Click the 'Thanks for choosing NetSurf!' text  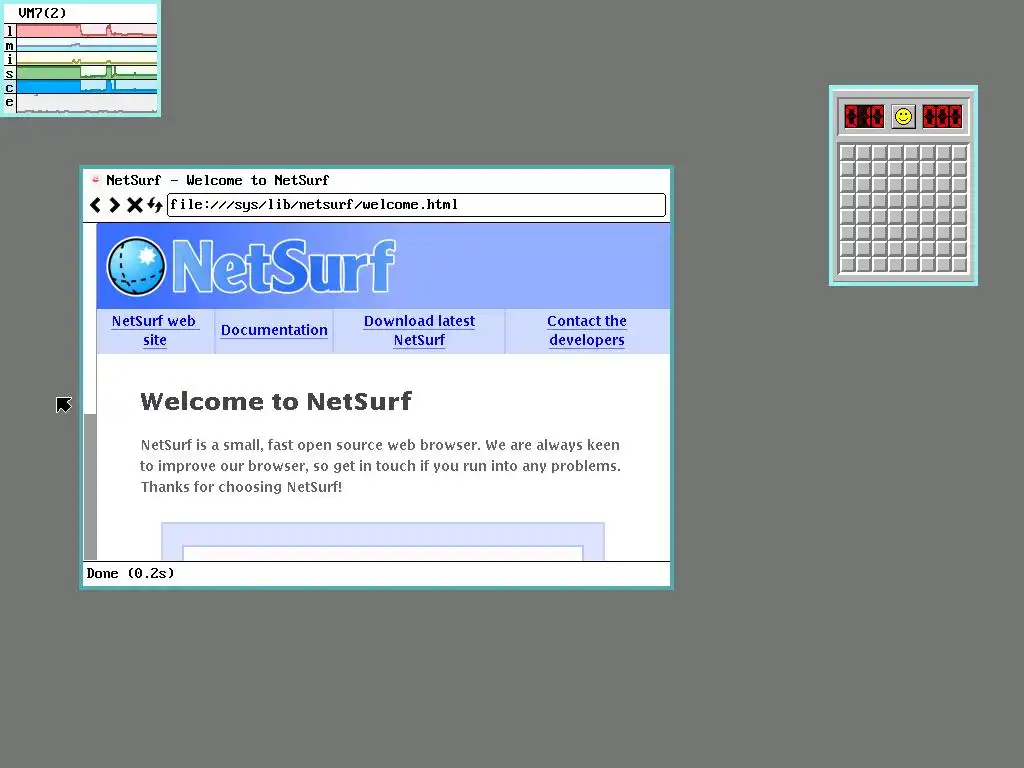[x=241, y=487]
